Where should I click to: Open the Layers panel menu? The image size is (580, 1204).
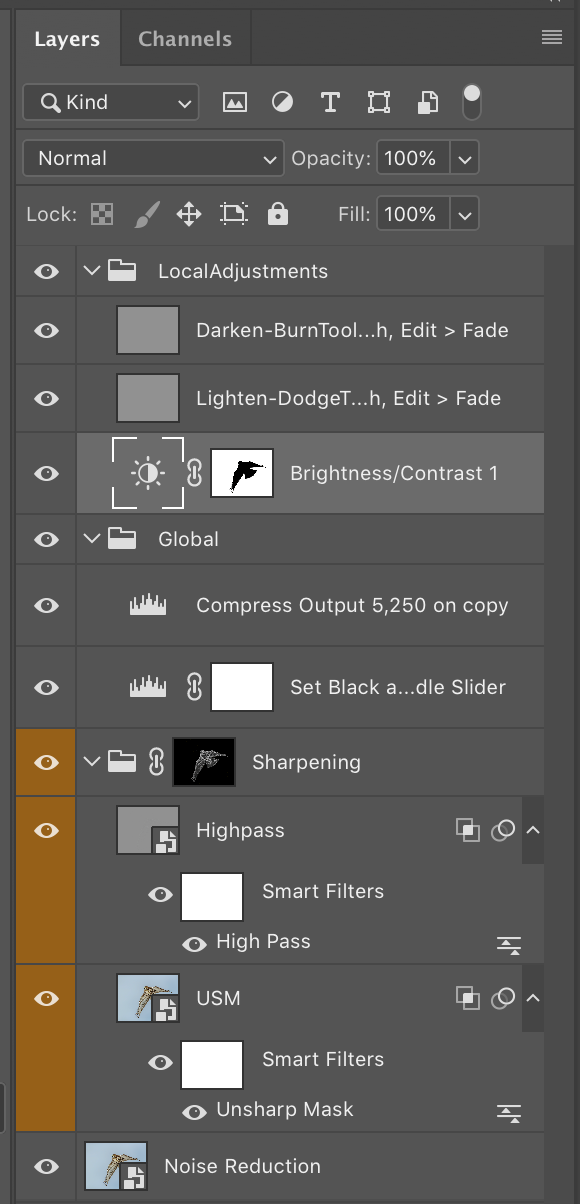[552, 38]
